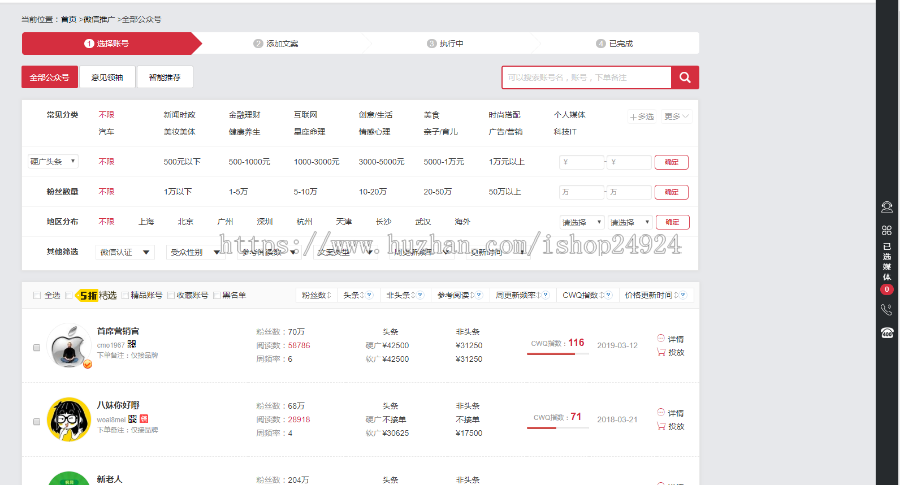
Task: Click the verified badge on 首席营销官 avatar
Action: coord(87,364)
